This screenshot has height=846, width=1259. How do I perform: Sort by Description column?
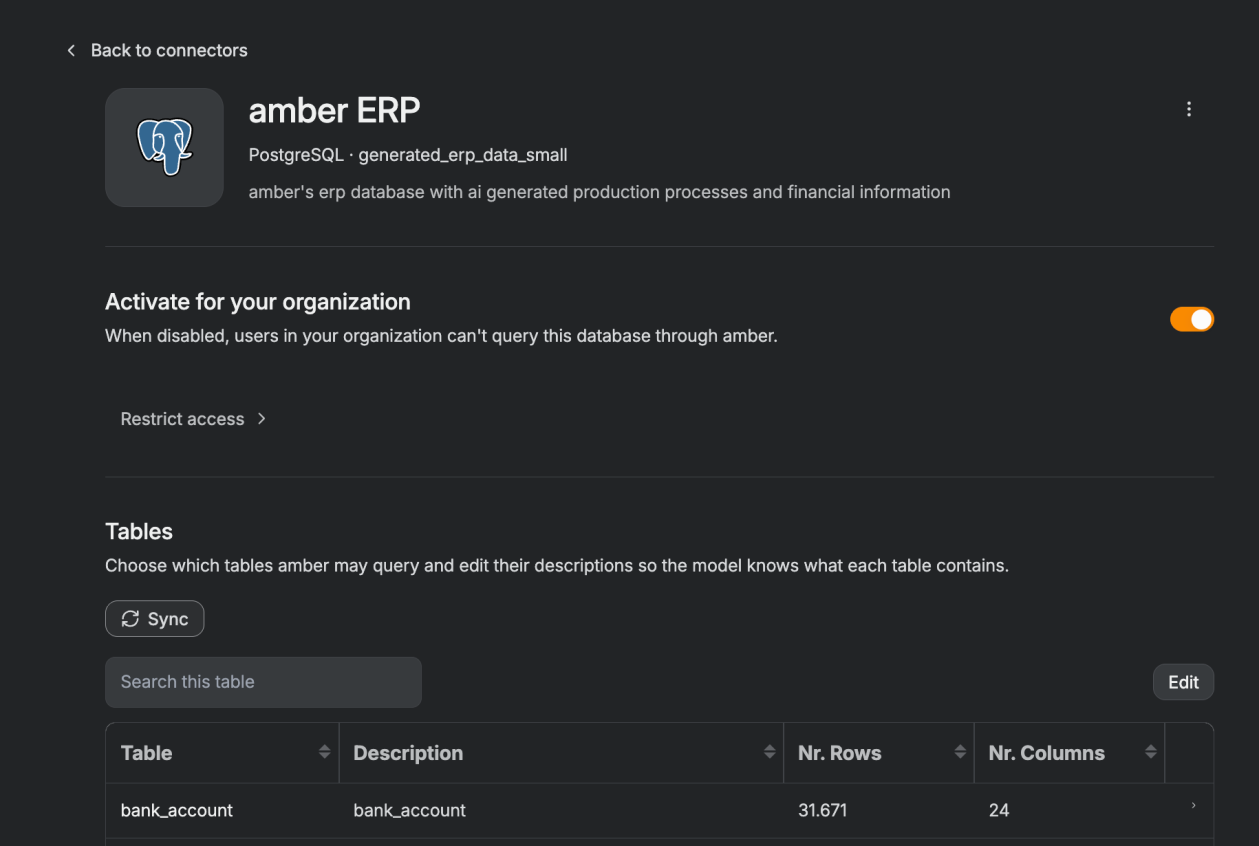pyautogui.click(x=769, y=752)
